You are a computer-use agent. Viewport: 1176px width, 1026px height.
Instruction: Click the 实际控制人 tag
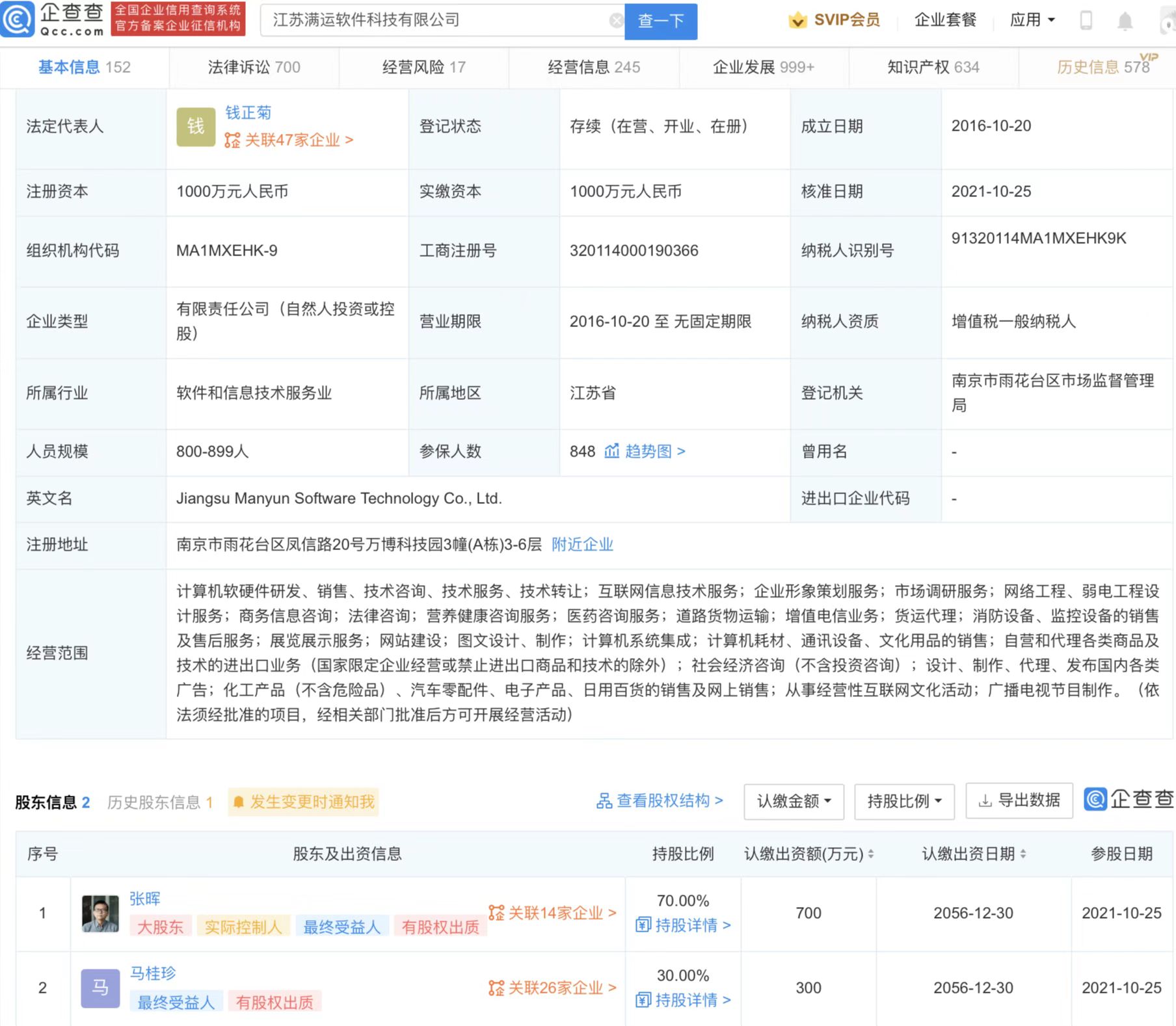coord(243,927)
